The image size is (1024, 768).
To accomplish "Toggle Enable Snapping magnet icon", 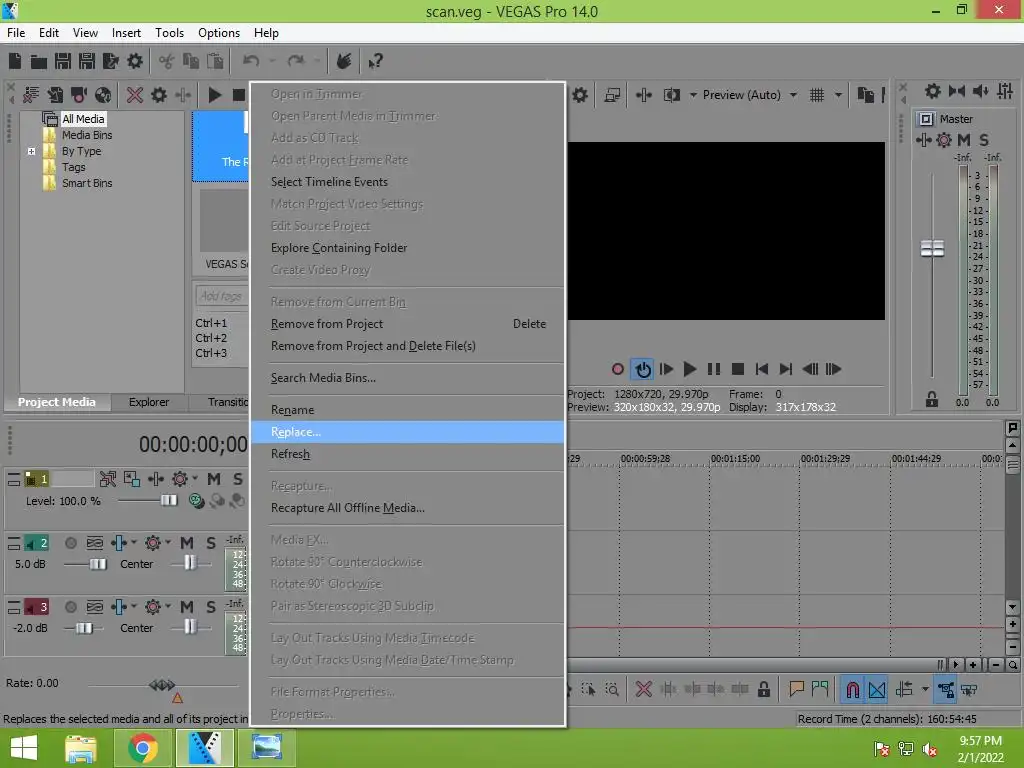I will point(852,690).
